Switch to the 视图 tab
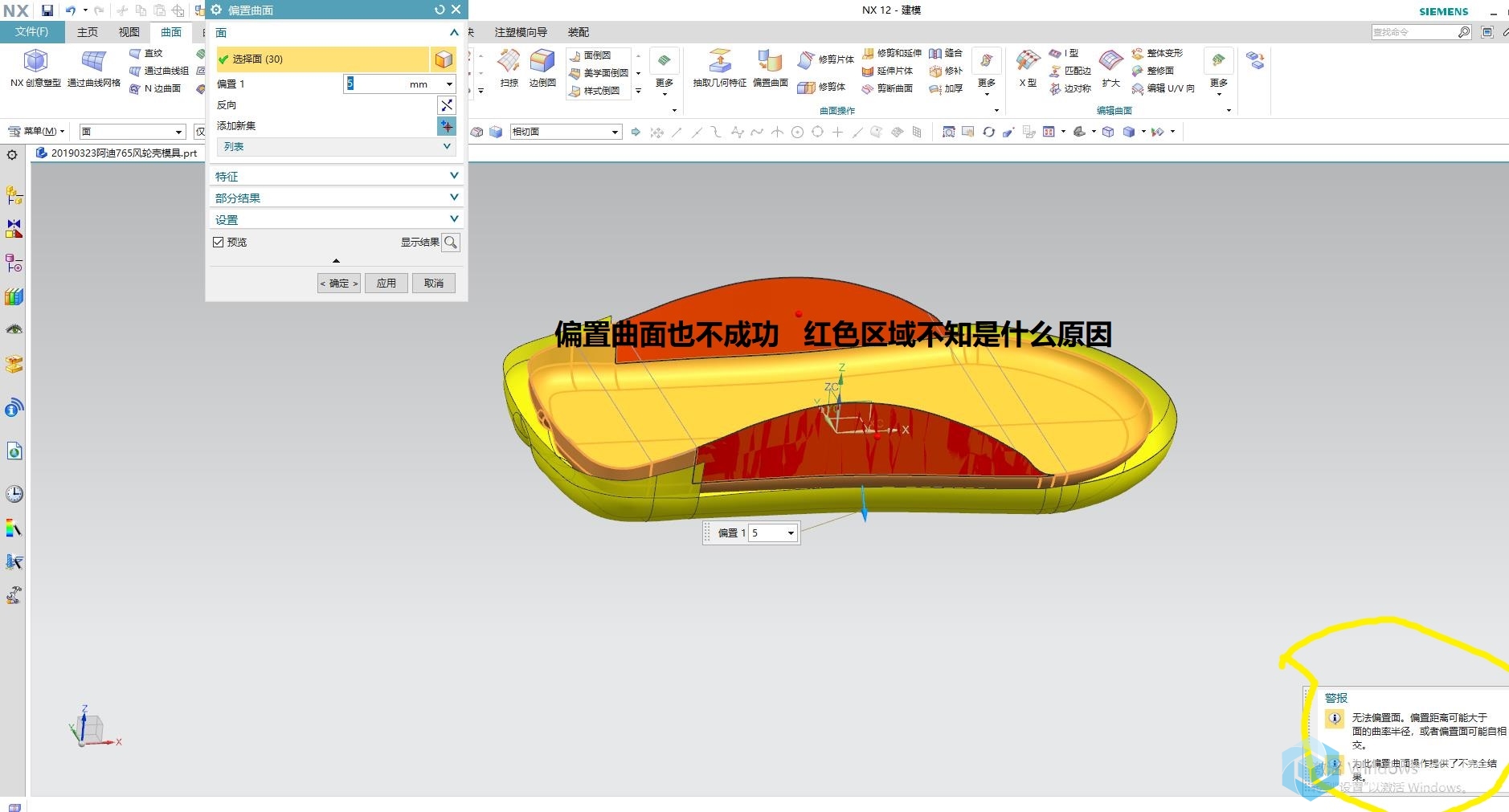The image size is (1509, 812). pos(129,32)
